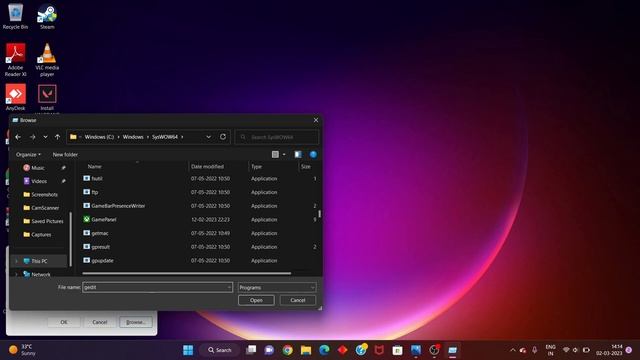
Task: Sort files by the Name column
Action: (x=95, y=167)
